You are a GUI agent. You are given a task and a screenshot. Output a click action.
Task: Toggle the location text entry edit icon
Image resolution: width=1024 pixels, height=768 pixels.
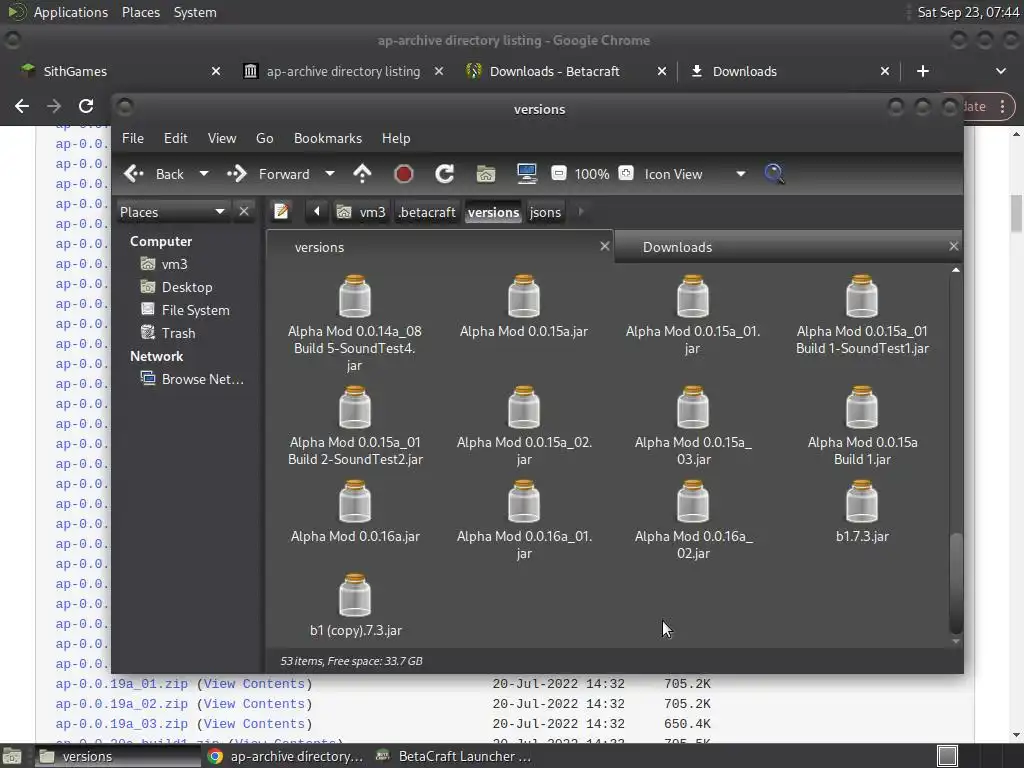pyautogui.click(x=281, y=212)
